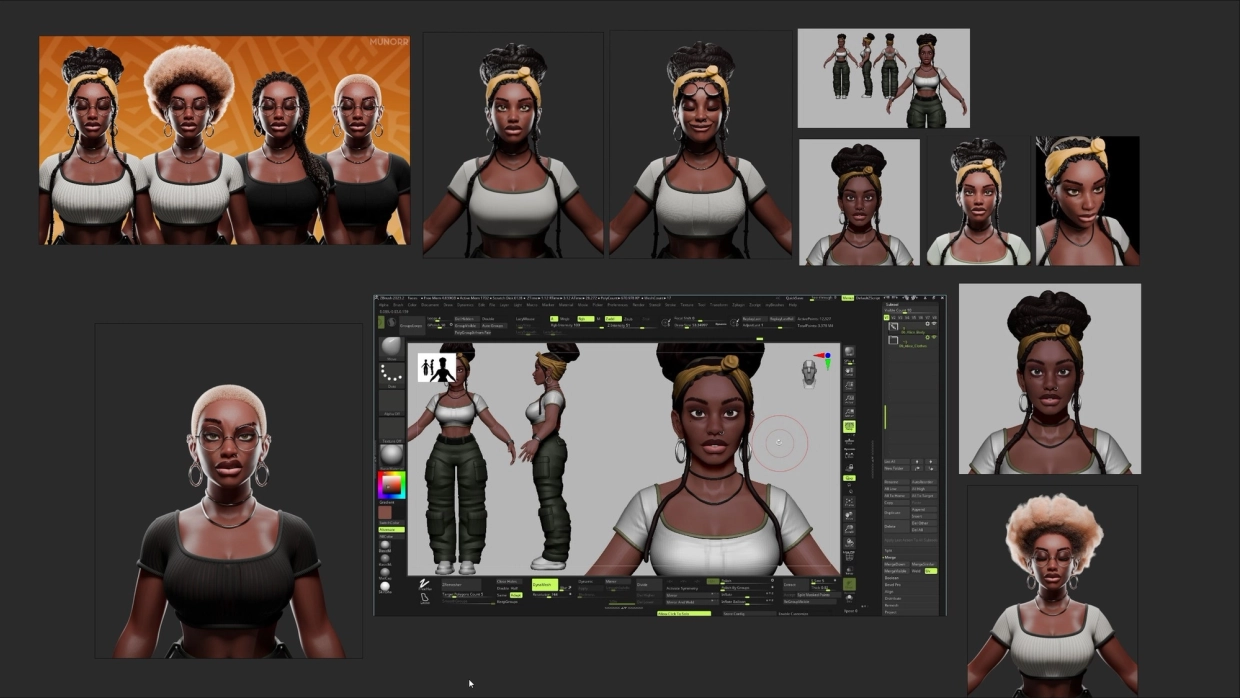Click the main color swatch below Gradient
This screenshot has height=698, width=1240.
385,513
